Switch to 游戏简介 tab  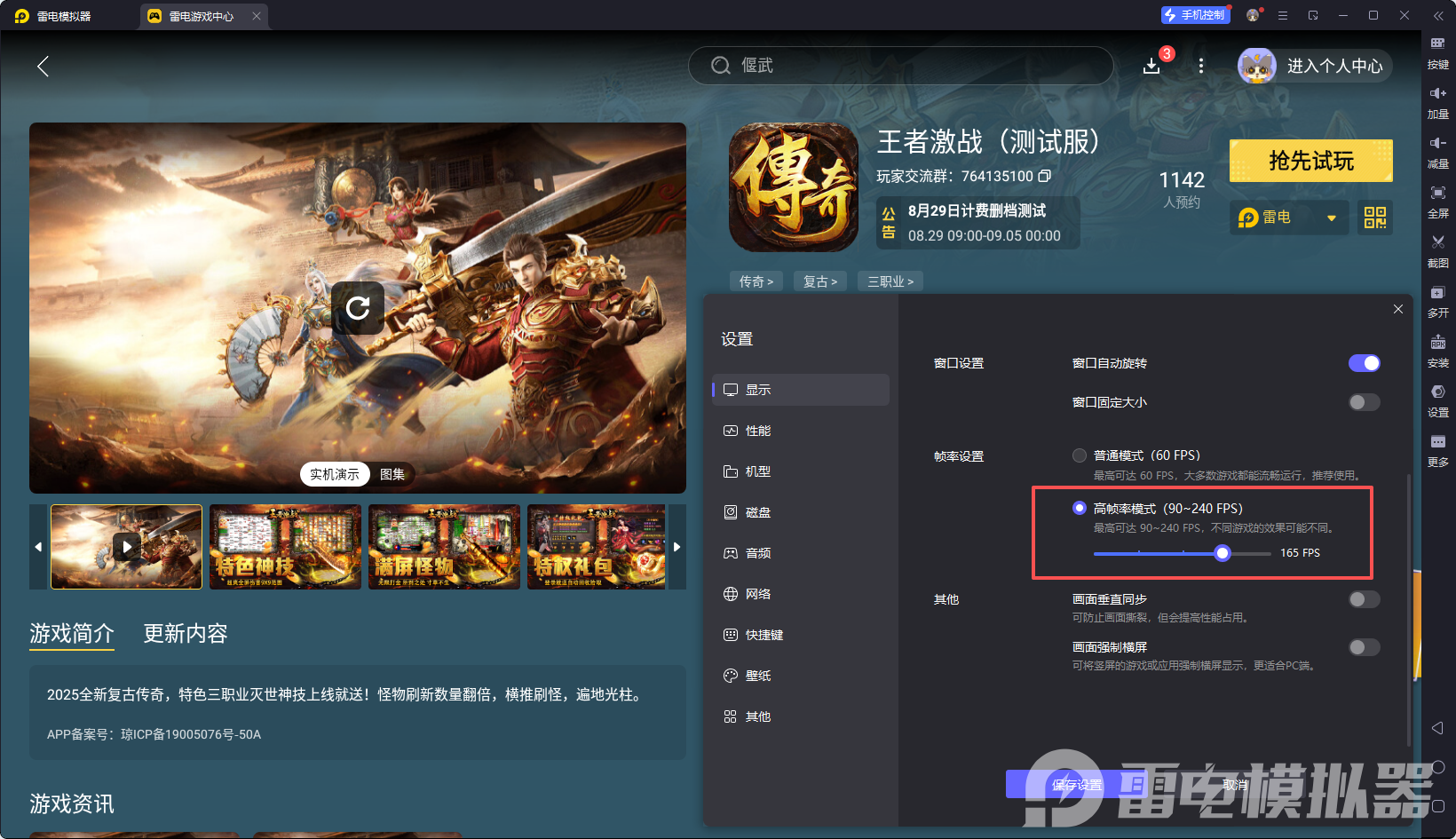pyautogui.click(x=72, y=633)
